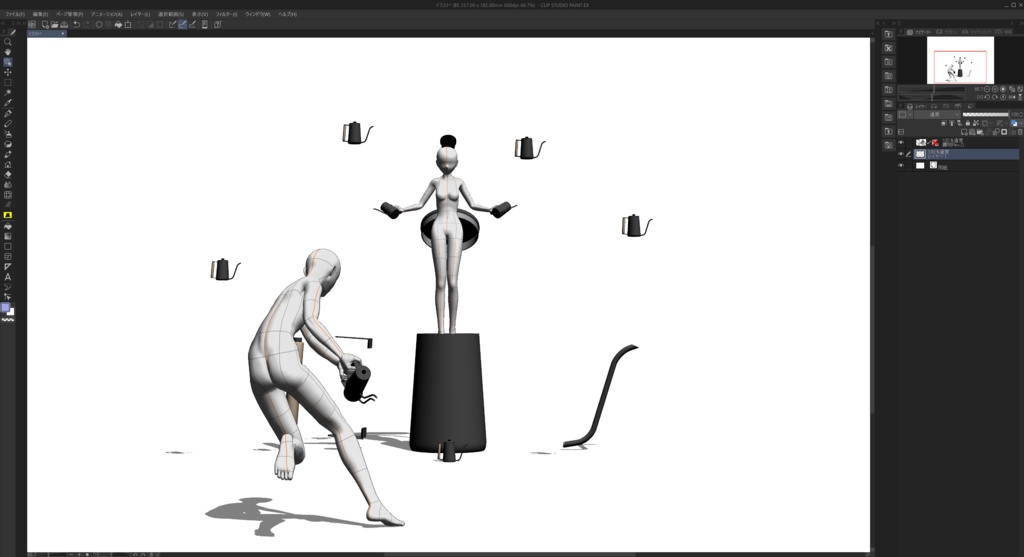This screenshot has height=557, width=1024.
Task: Open the レイヤー (Layer) menu
Action: coord(140,14)
